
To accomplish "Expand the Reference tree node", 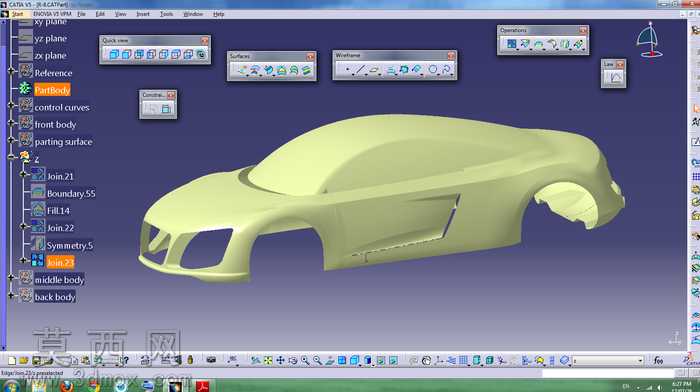I will 11,71.
